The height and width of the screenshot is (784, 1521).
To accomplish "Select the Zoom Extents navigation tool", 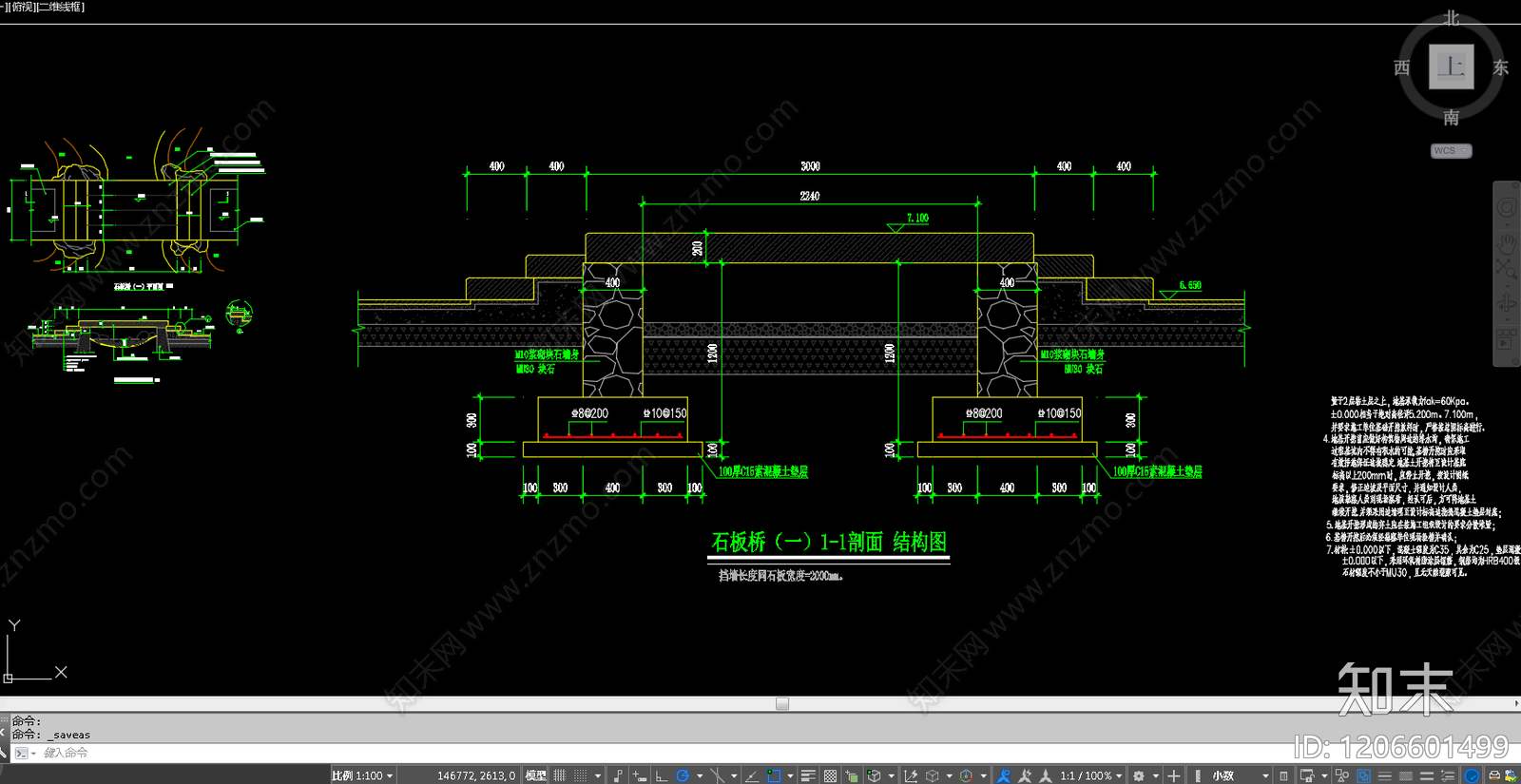I will (1506, 270).
